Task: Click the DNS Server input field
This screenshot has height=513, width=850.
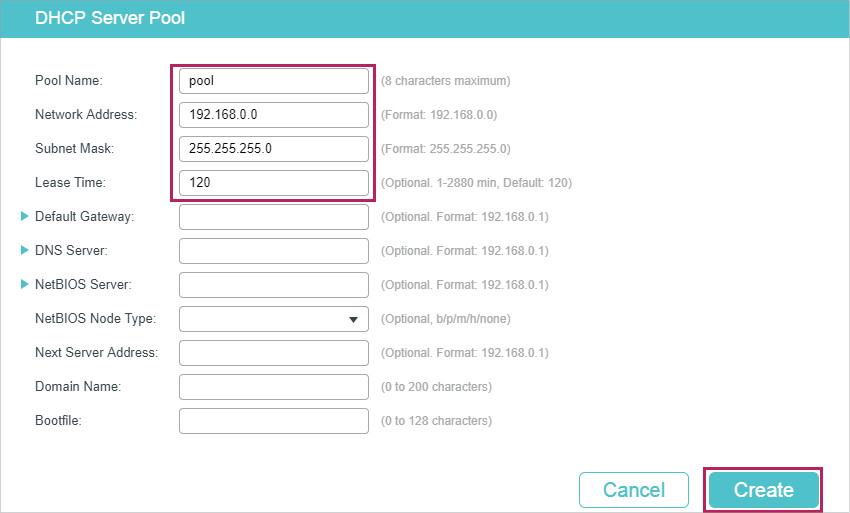Action: pyautogui.click(x=273, y=251)
